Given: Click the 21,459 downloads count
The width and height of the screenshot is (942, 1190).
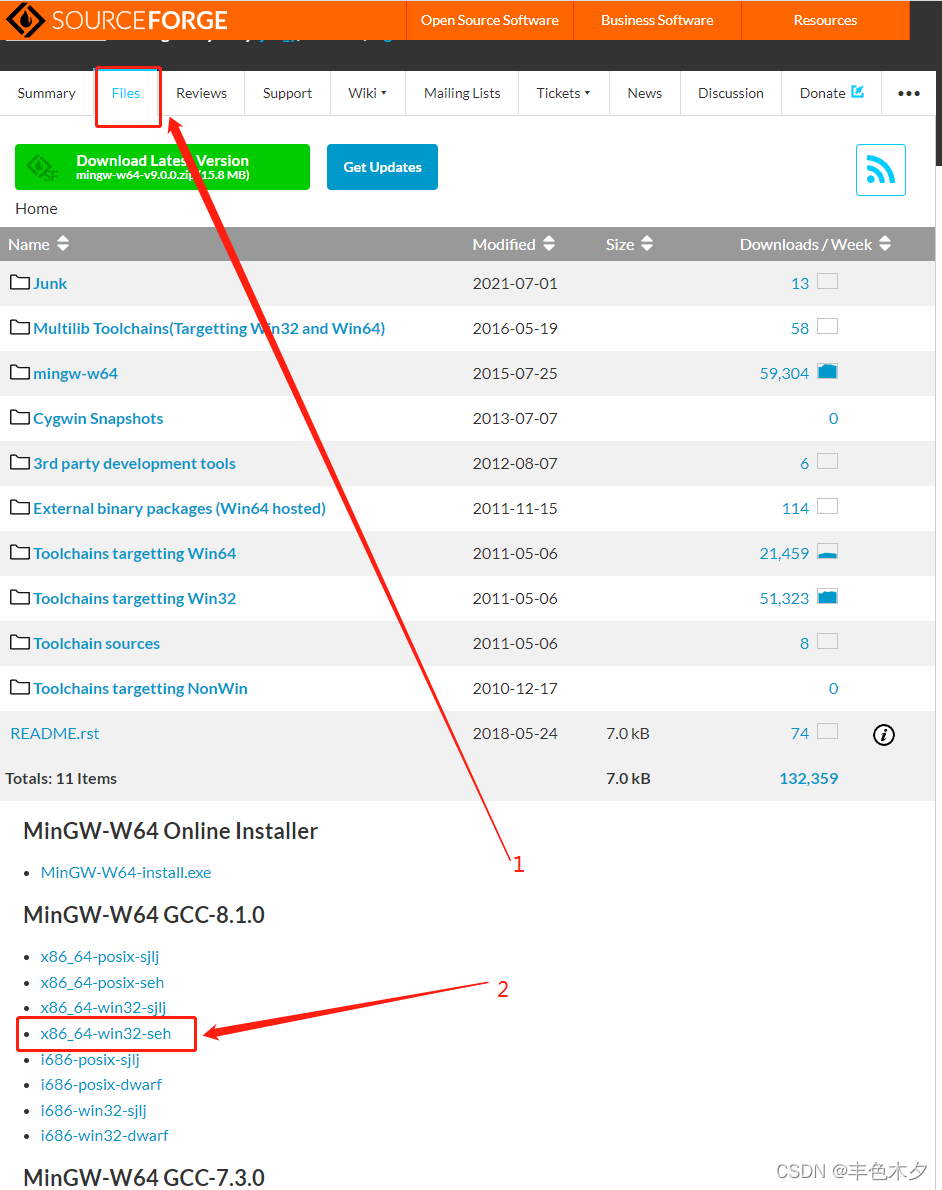Looking at the screenshot, I should point(784,553).
